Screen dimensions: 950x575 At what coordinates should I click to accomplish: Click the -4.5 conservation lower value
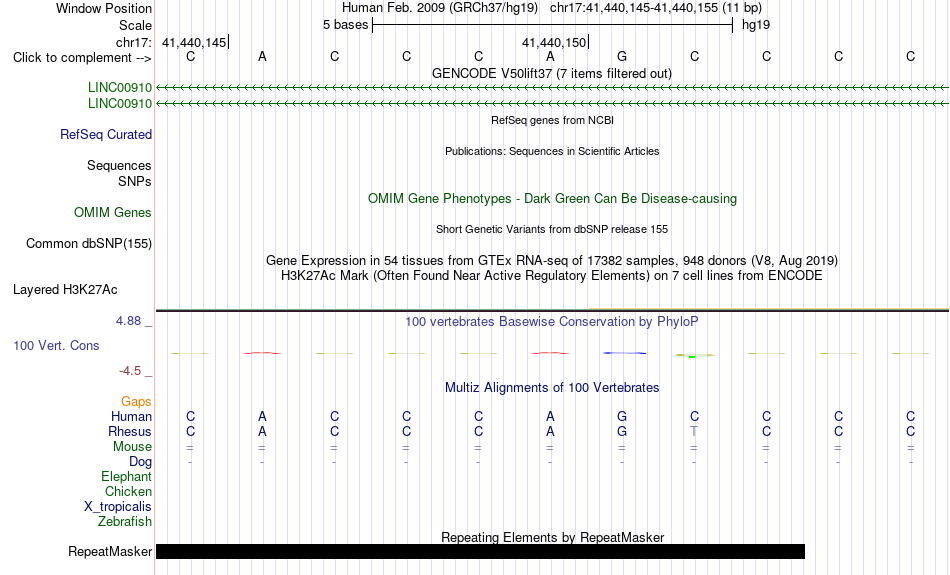(x=130, y=371)
